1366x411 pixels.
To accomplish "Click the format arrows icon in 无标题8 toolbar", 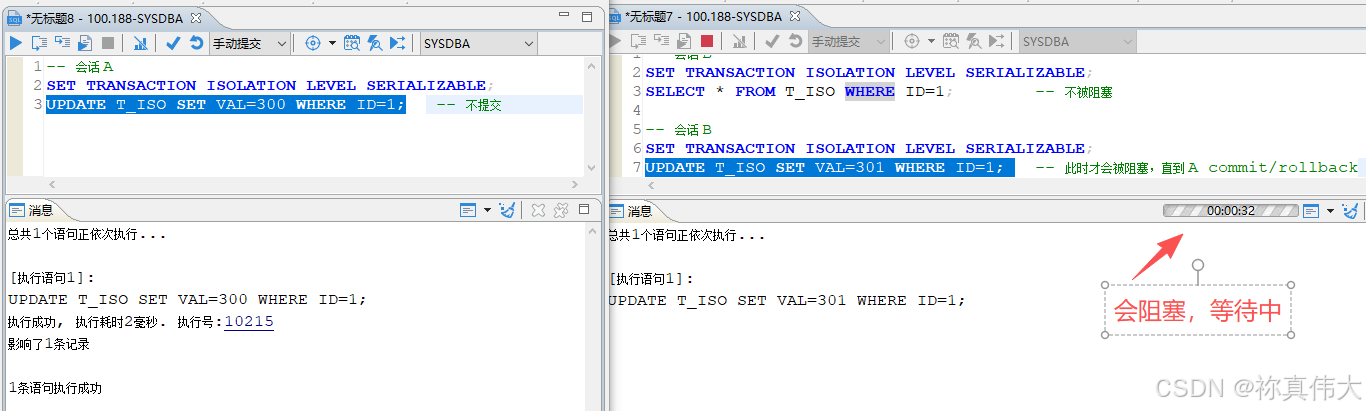I will (398, 43).
